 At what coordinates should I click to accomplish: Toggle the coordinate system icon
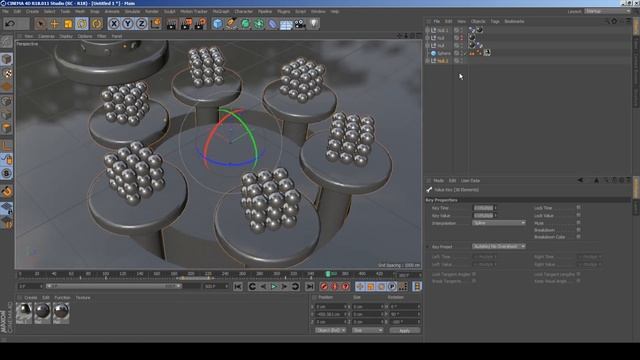point(156,24)
